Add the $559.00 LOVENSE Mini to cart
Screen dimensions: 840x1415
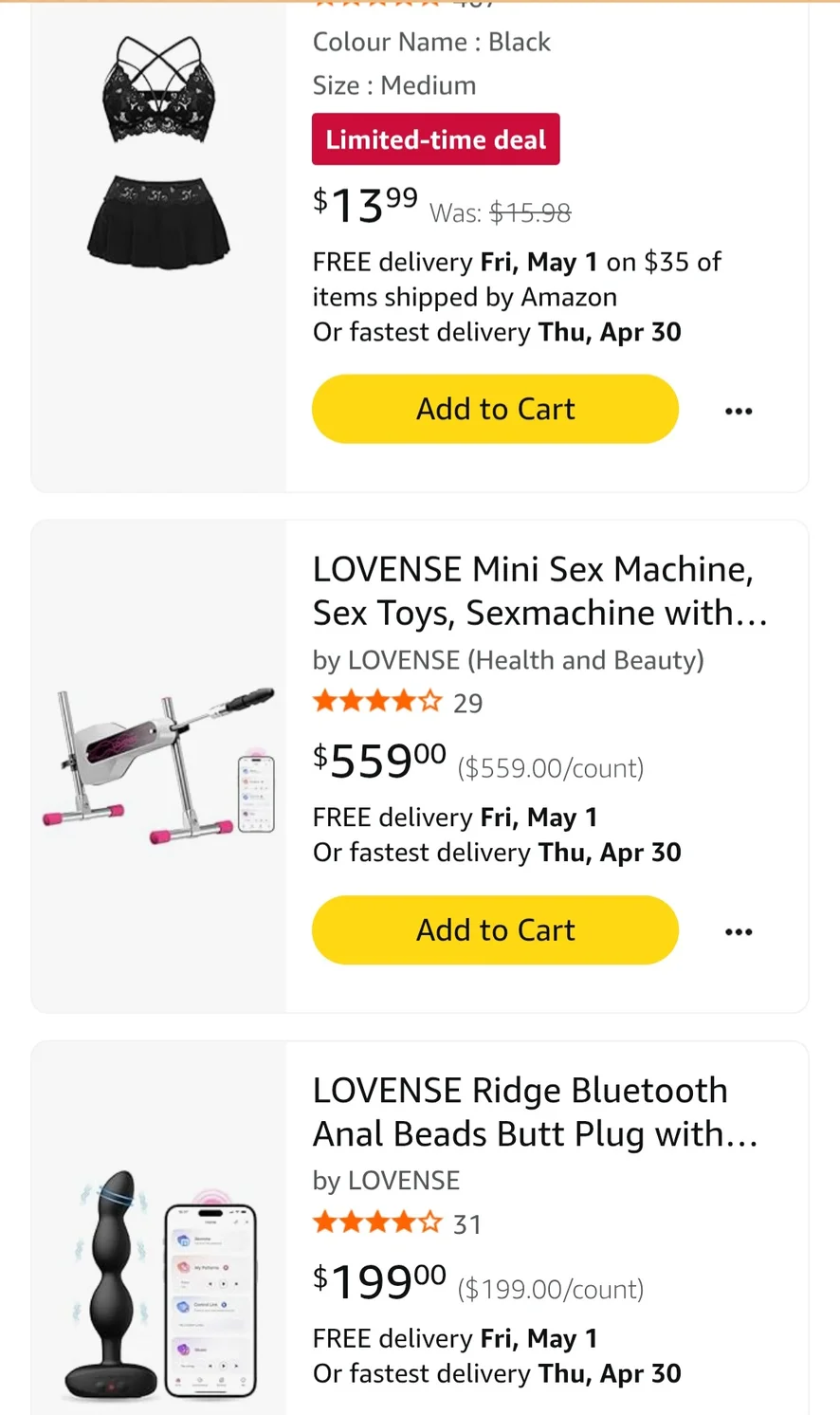[495, 929]
